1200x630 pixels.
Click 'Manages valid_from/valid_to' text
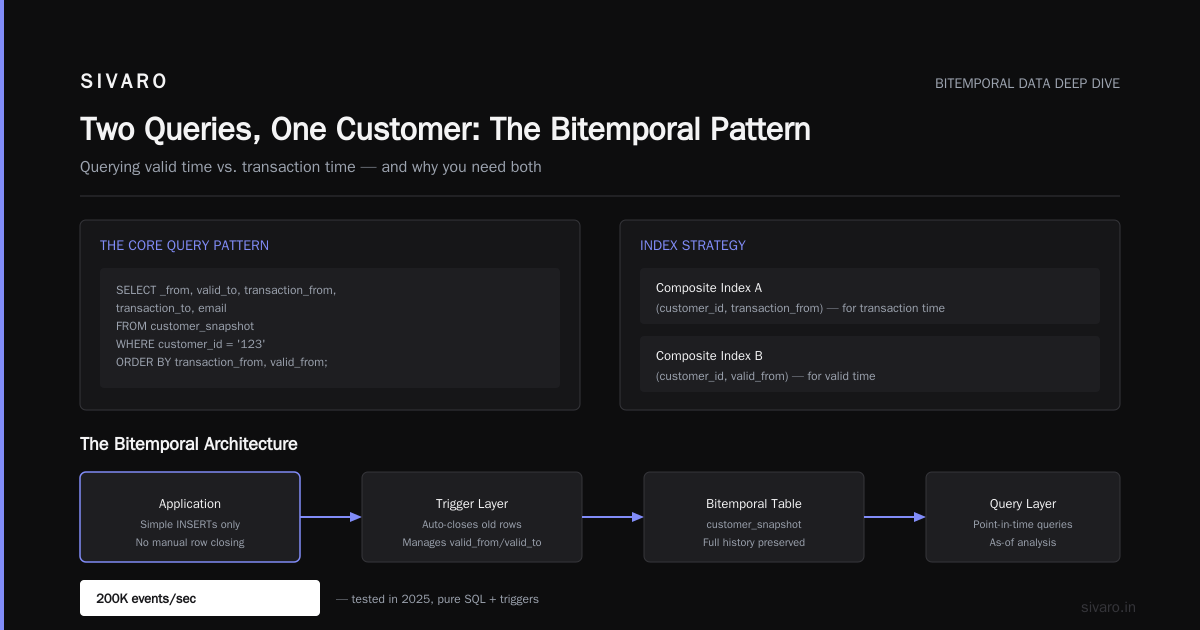[472, 542]
